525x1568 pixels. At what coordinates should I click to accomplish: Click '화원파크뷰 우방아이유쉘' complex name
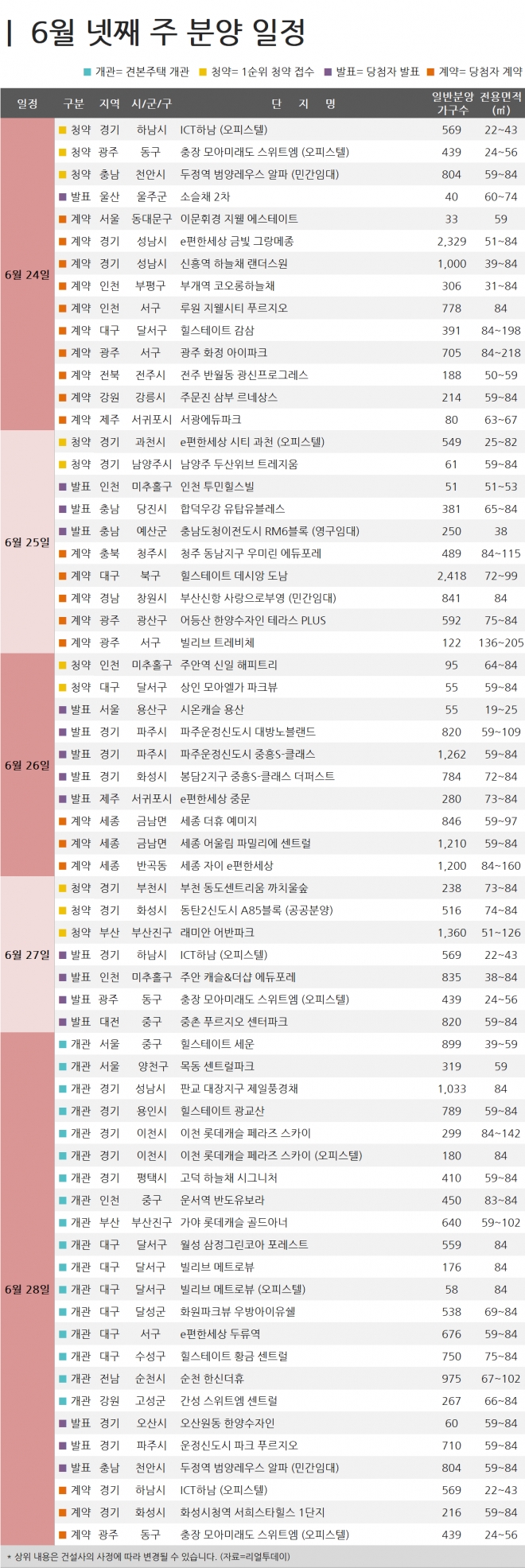[x=238, y=1311]
